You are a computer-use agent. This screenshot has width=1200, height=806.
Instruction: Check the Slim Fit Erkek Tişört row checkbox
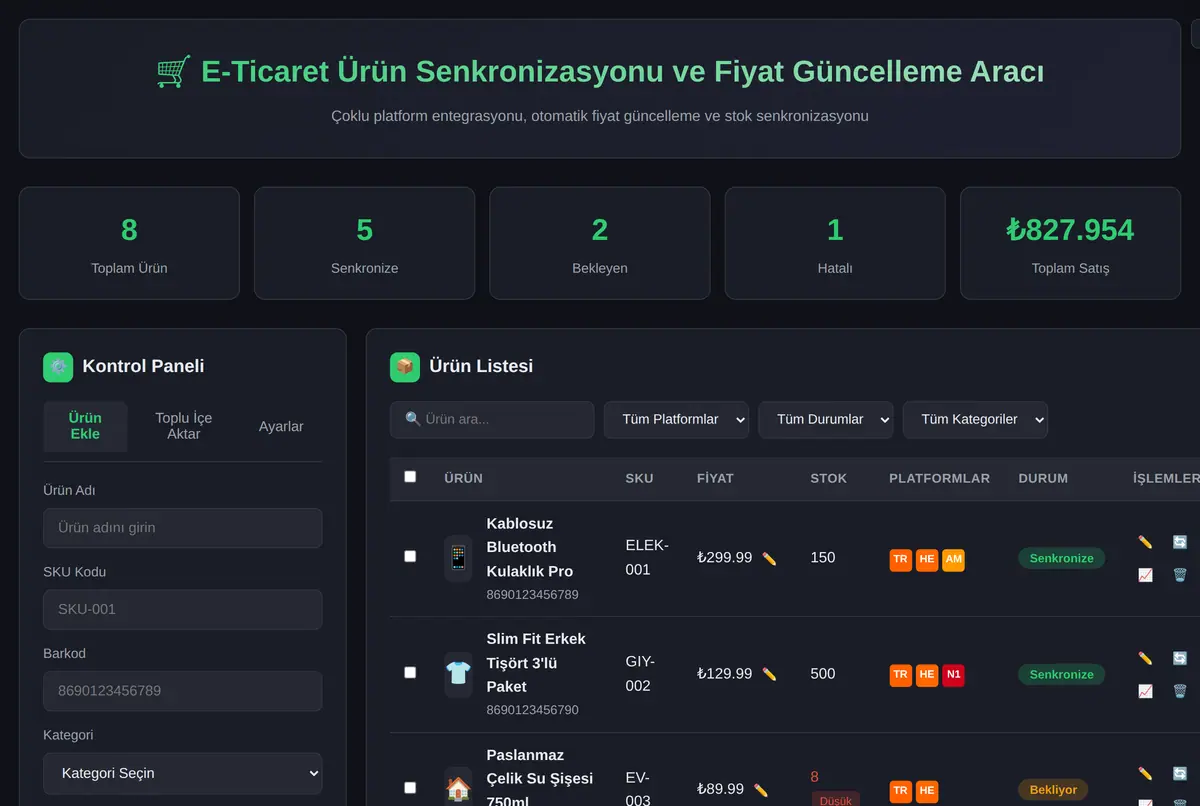coord(410,672)
